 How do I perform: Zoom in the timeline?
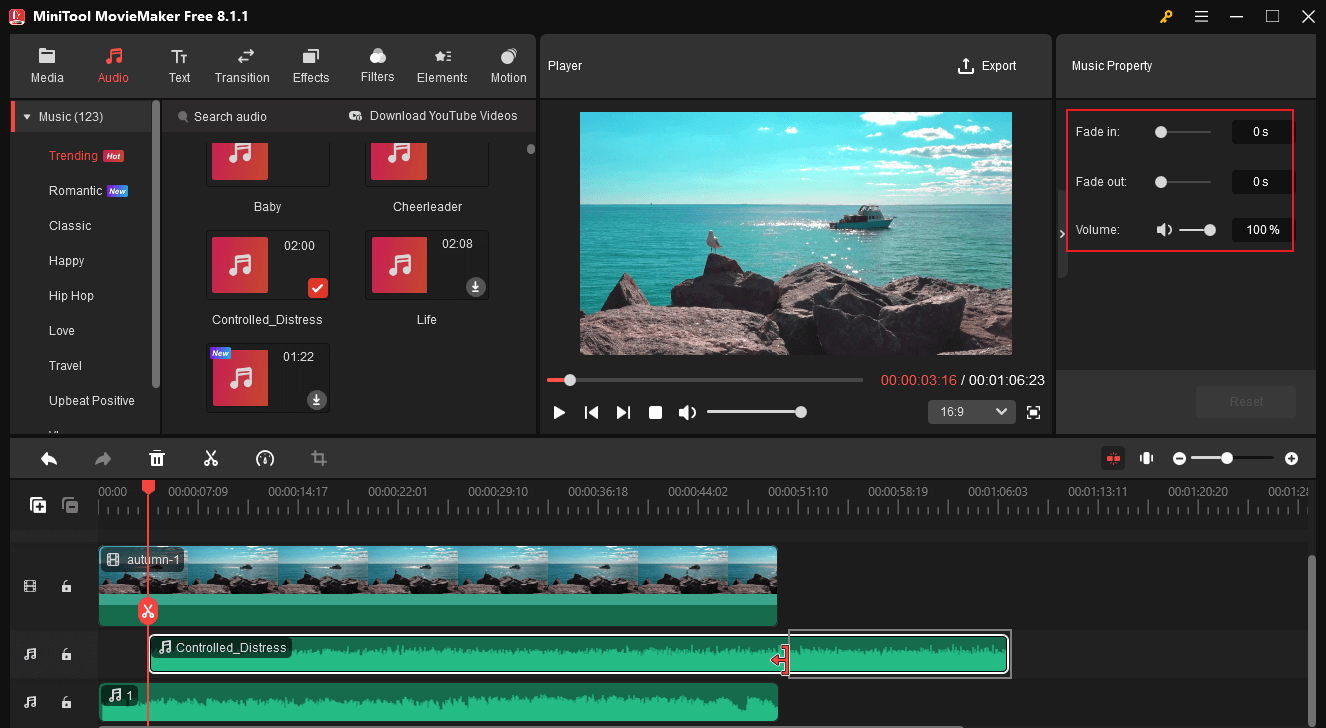tap(1292, 458)
